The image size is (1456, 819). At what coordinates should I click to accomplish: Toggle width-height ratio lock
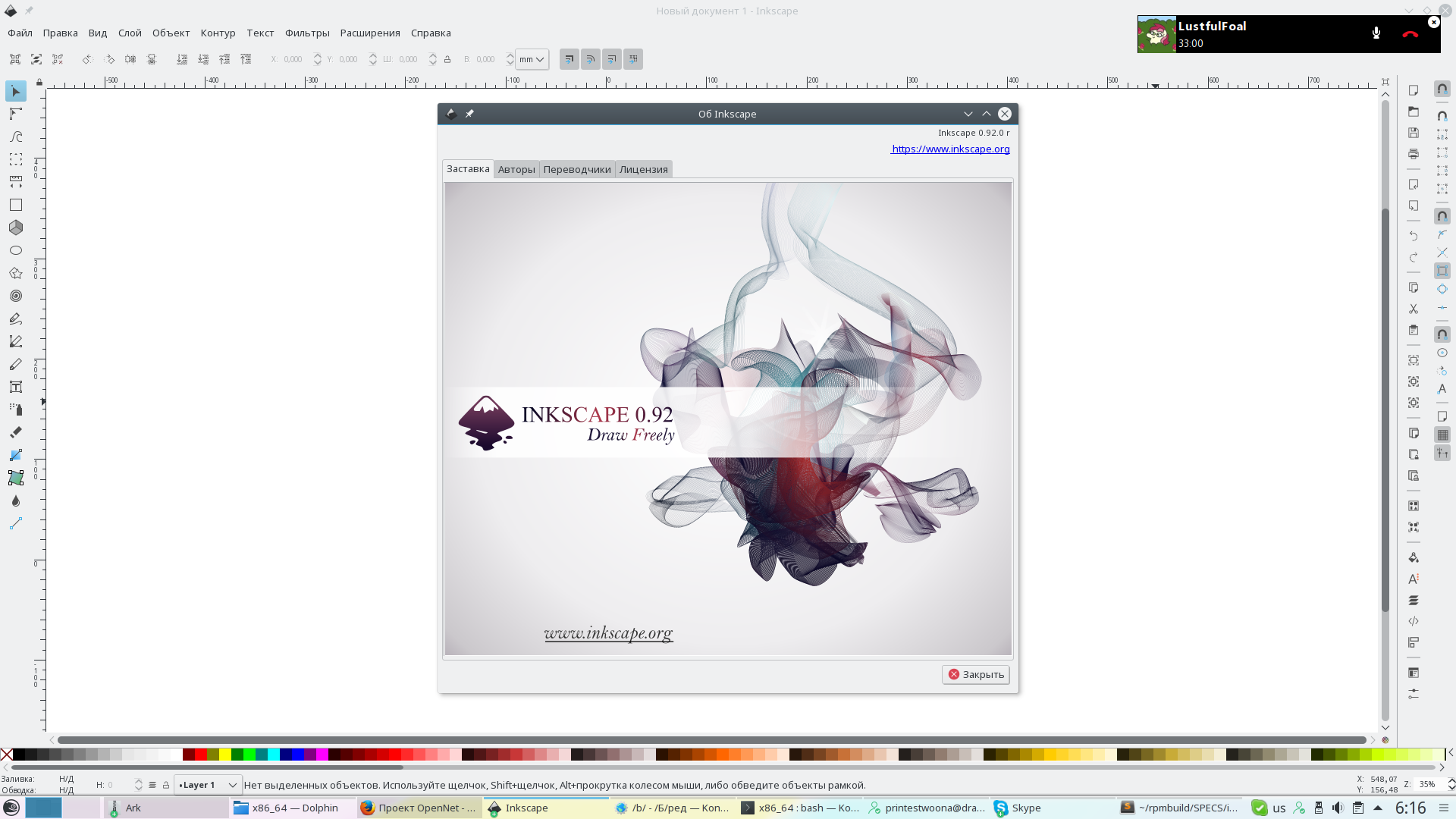coord(447,59)
